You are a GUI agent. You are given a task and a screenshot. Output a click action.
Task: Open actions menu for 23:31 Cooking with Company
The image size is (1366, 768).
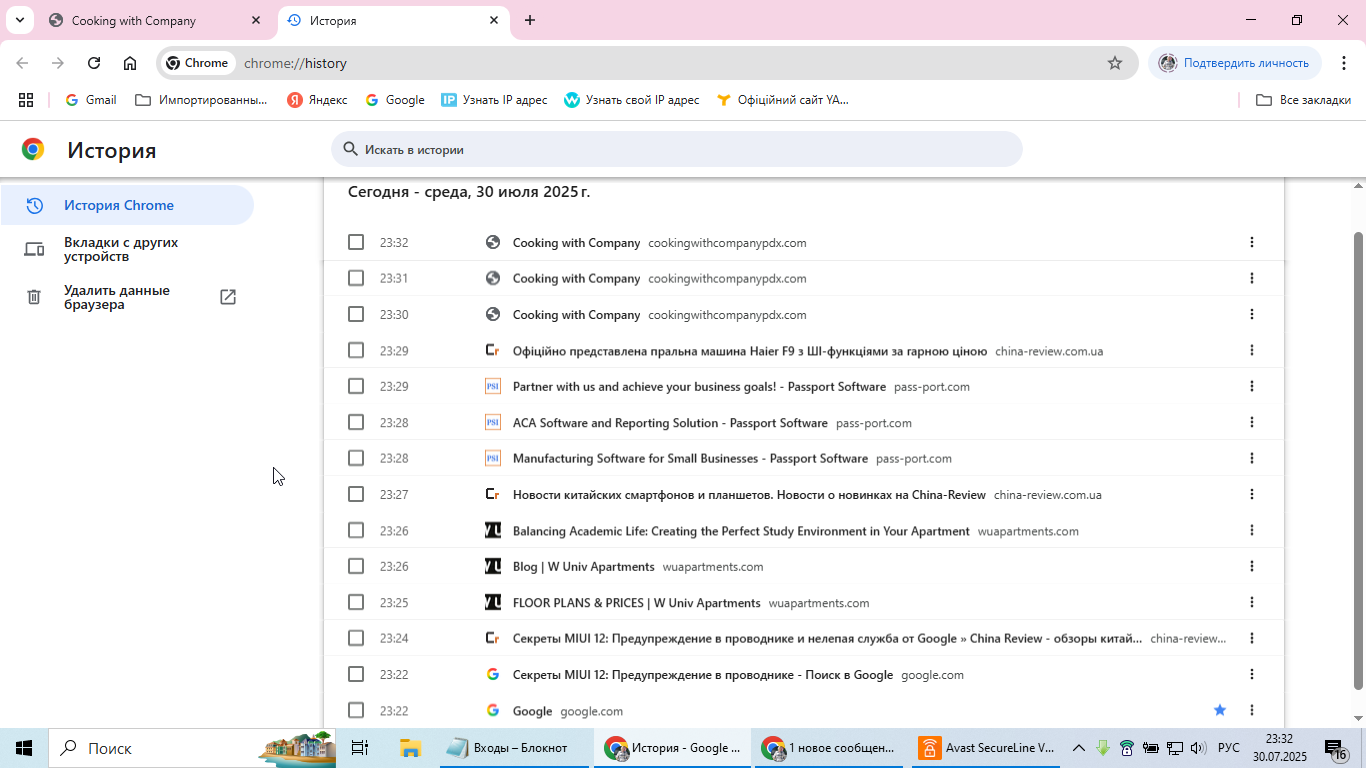1251,278
